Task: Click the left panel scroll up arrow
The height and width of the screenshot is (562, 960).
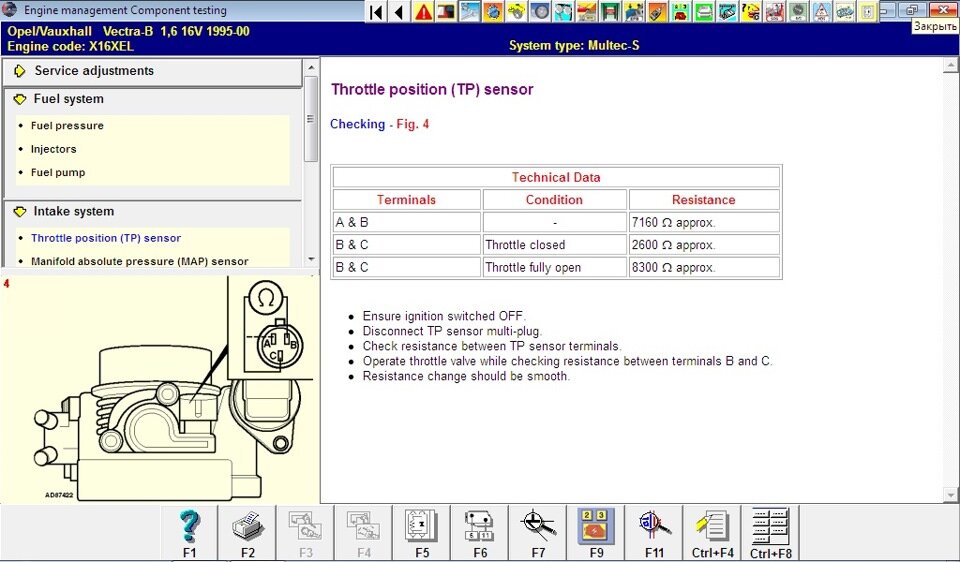Action: pyautogui.click(x=311, y=67)
